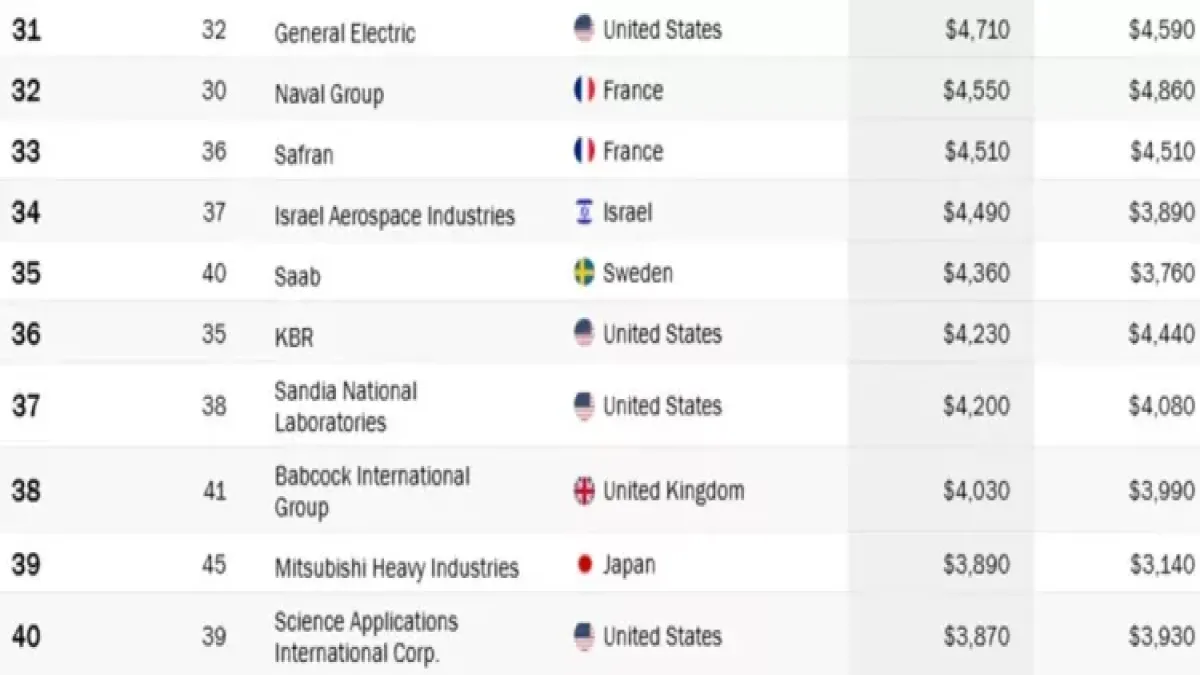Click France flag in Safran row

point(584,151)
